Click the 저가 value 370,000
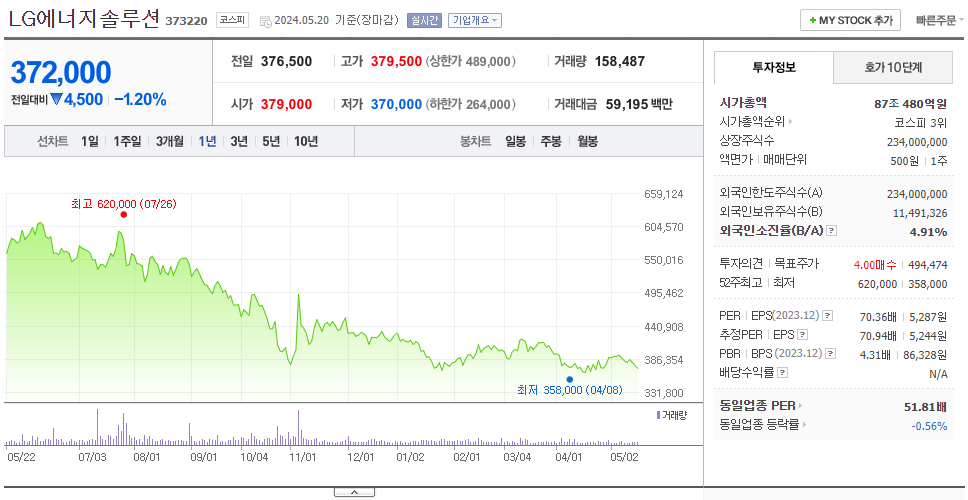Screen dimensions: 968x500 click(x=396, y=104)
